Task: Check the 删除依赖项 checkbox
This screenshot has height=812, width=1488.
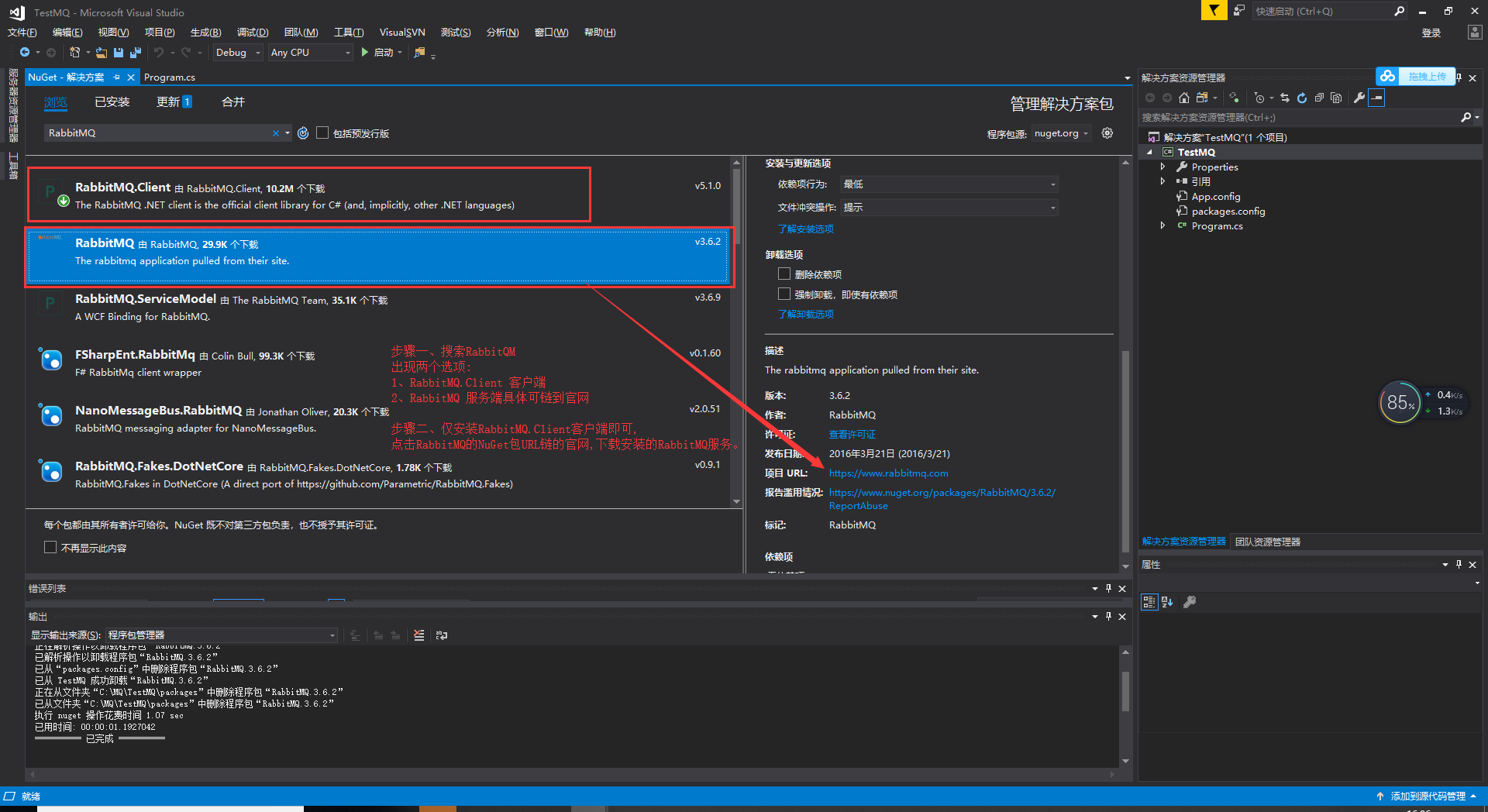Action: [x=784, y=274]
